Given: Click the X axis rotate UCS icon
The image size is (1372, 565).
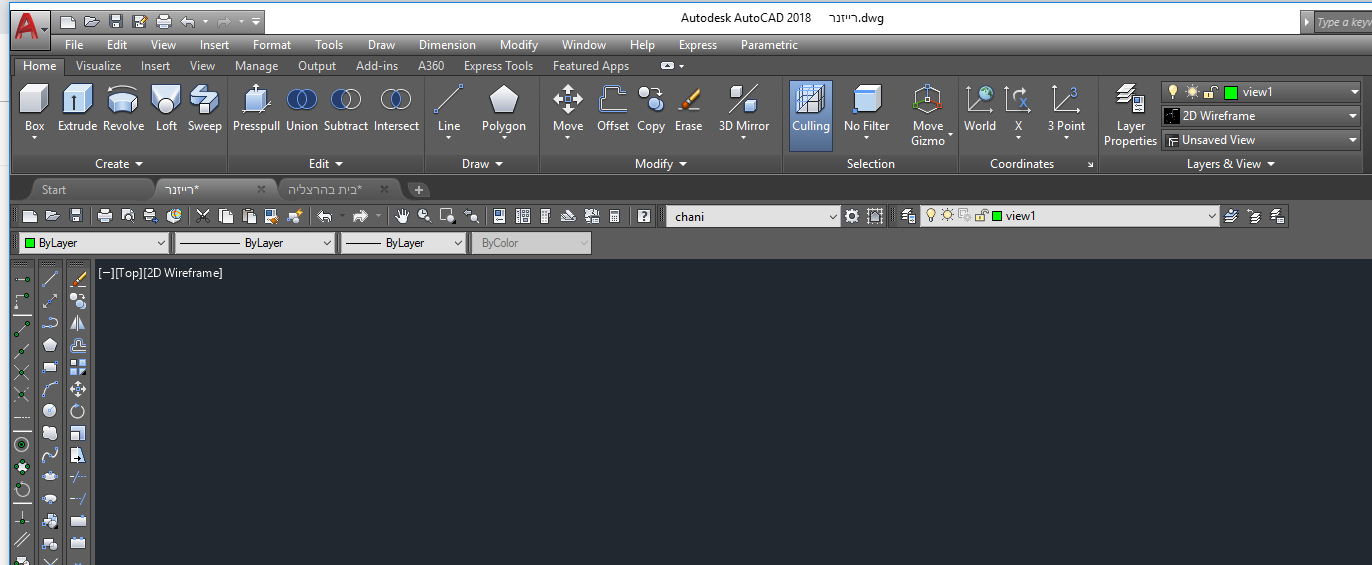Looking at the screenshot, I should [1018, 108].
